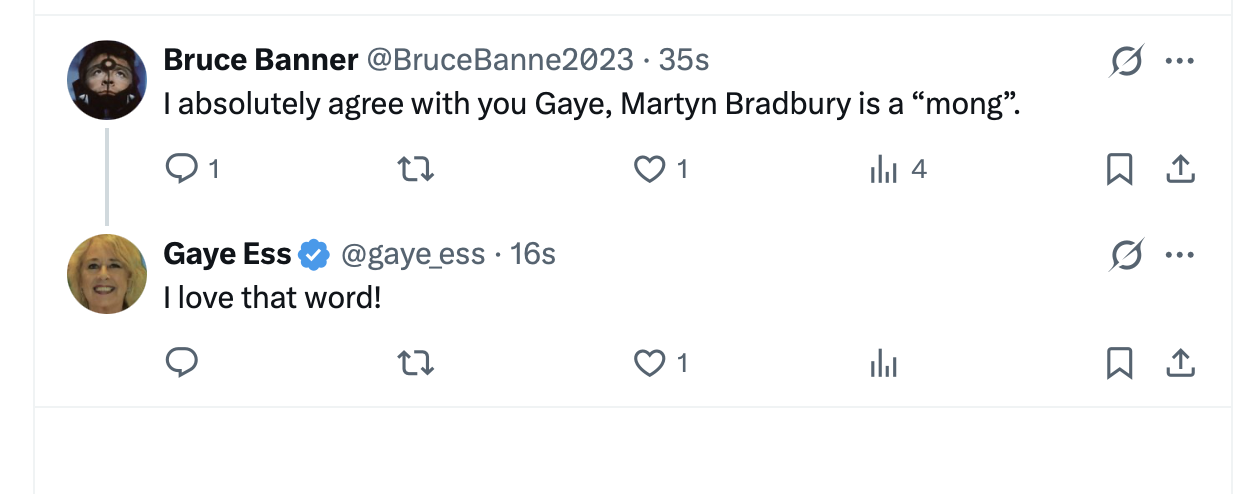Share Gaye Ess's reply
1256x494 pixels.
coord(1181,365)
